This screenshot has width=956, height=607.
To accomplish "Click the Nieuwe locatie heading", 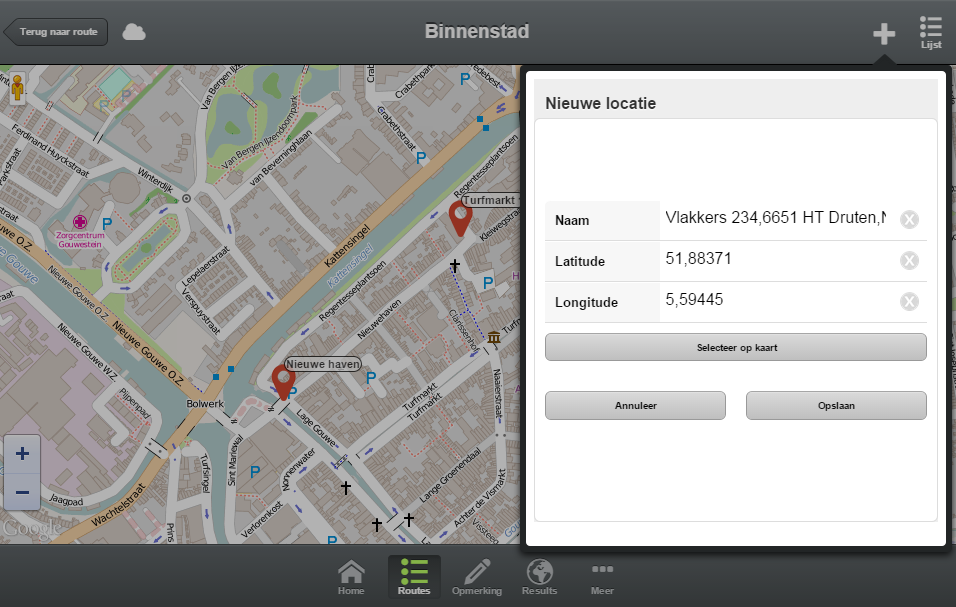I will coord(601,104).
